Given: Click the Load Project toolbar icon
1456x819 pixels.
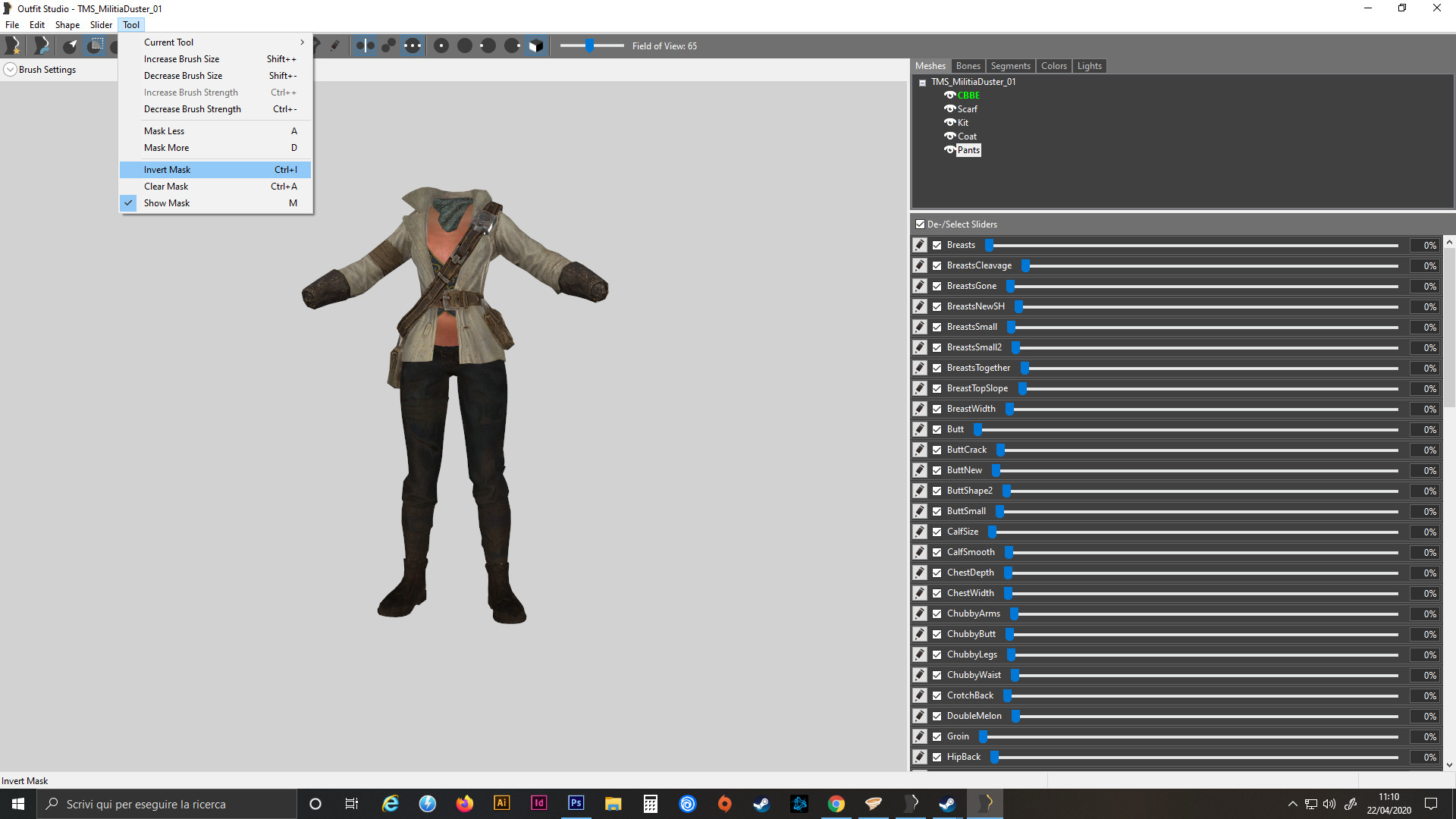Looking at the screenshot, I should click(x=42, y=45).
